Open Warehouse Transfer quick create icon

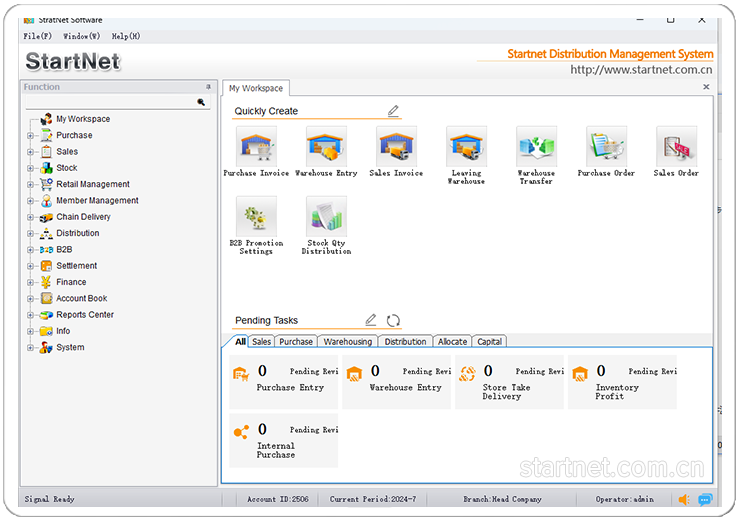click(536, 146)
